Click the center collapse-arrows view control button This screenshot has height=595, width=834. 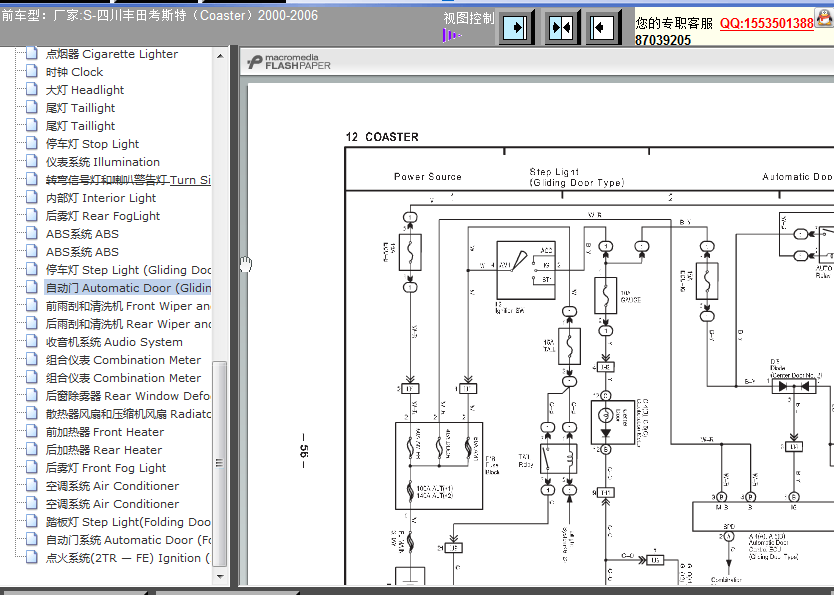point(561,27)
